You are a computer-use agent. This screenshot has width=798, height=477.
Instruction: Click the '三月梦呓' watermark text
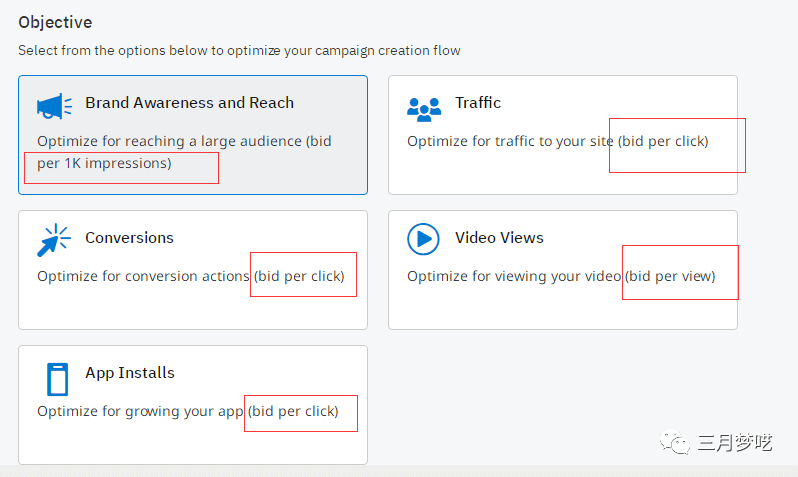point(734,441)
